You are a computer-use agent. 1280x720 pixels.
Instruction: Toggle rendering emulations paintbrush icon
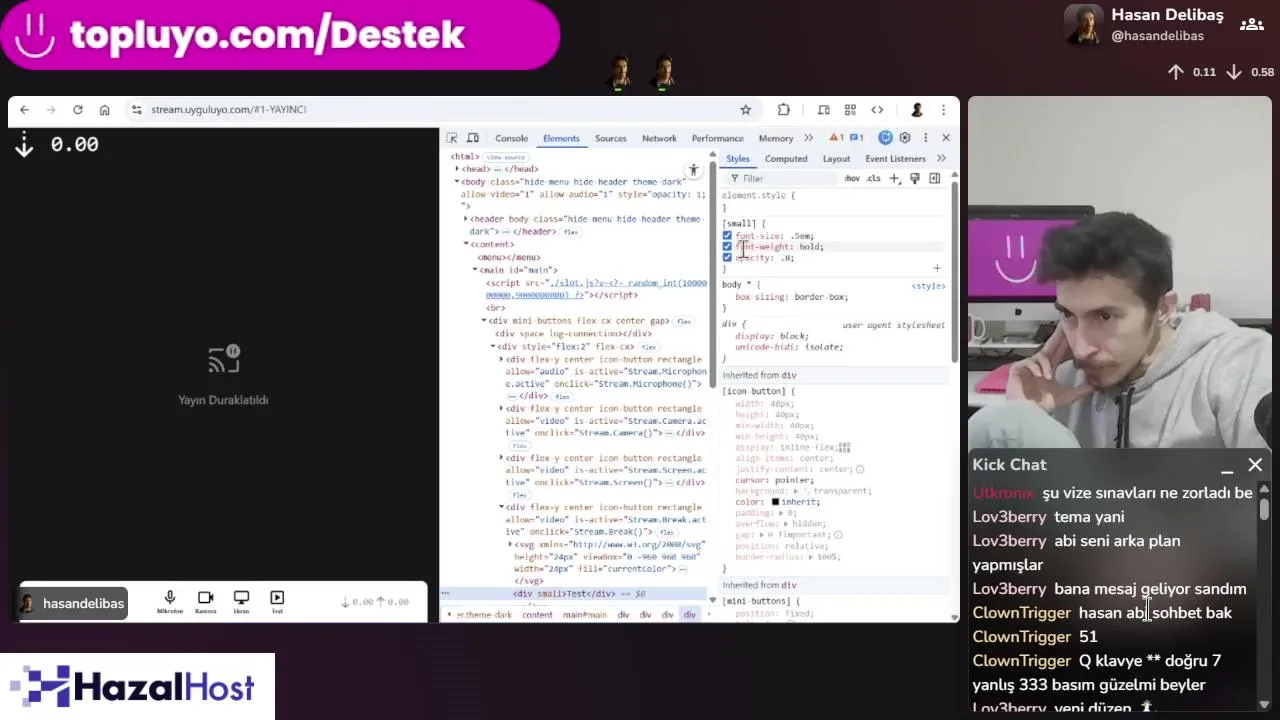coord(914,178)
